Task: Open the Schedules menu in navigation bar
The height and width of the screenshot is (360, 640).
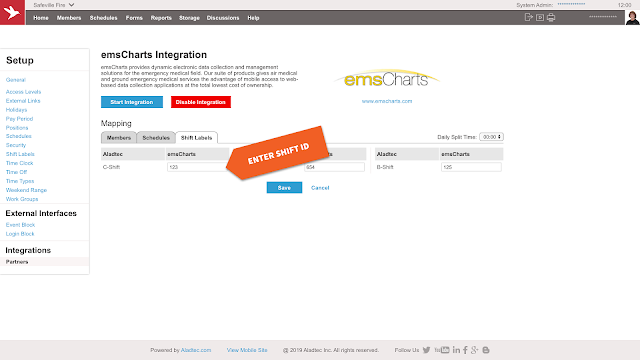Action: 103,18
